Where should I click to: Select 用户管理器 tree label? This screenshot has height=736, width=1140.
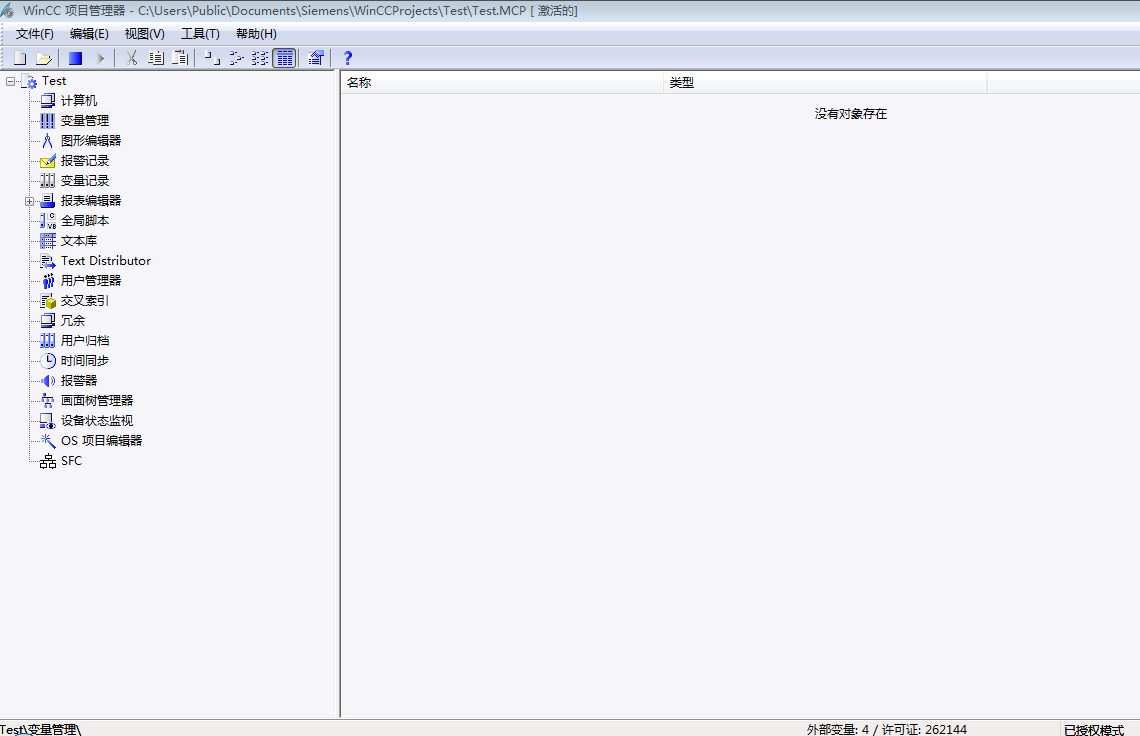pyautogui.click(x=91, y=281)
